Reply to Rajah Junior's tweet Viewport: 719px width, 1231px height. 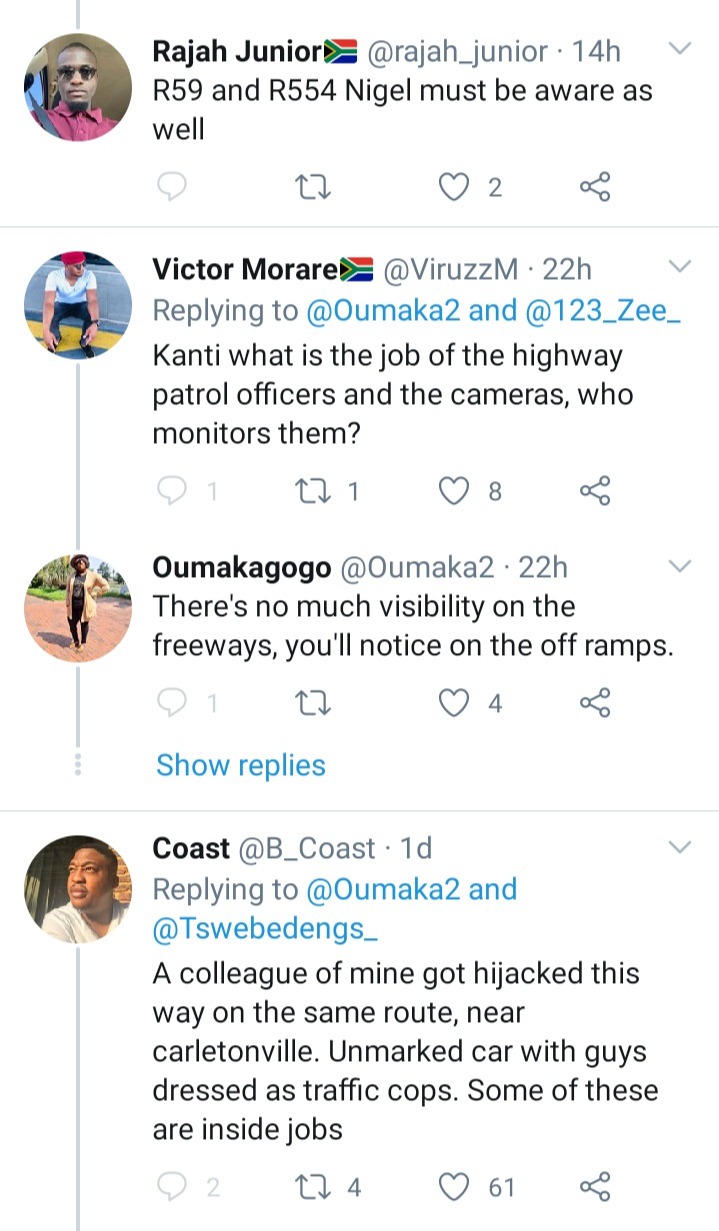tap(173, 186)
